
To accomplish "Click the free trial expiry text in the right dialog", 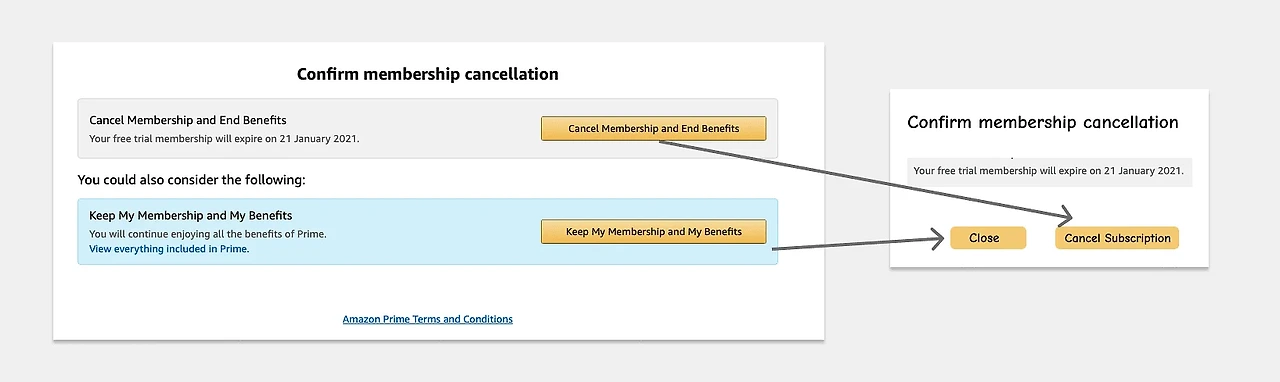I will point(1048,171).
